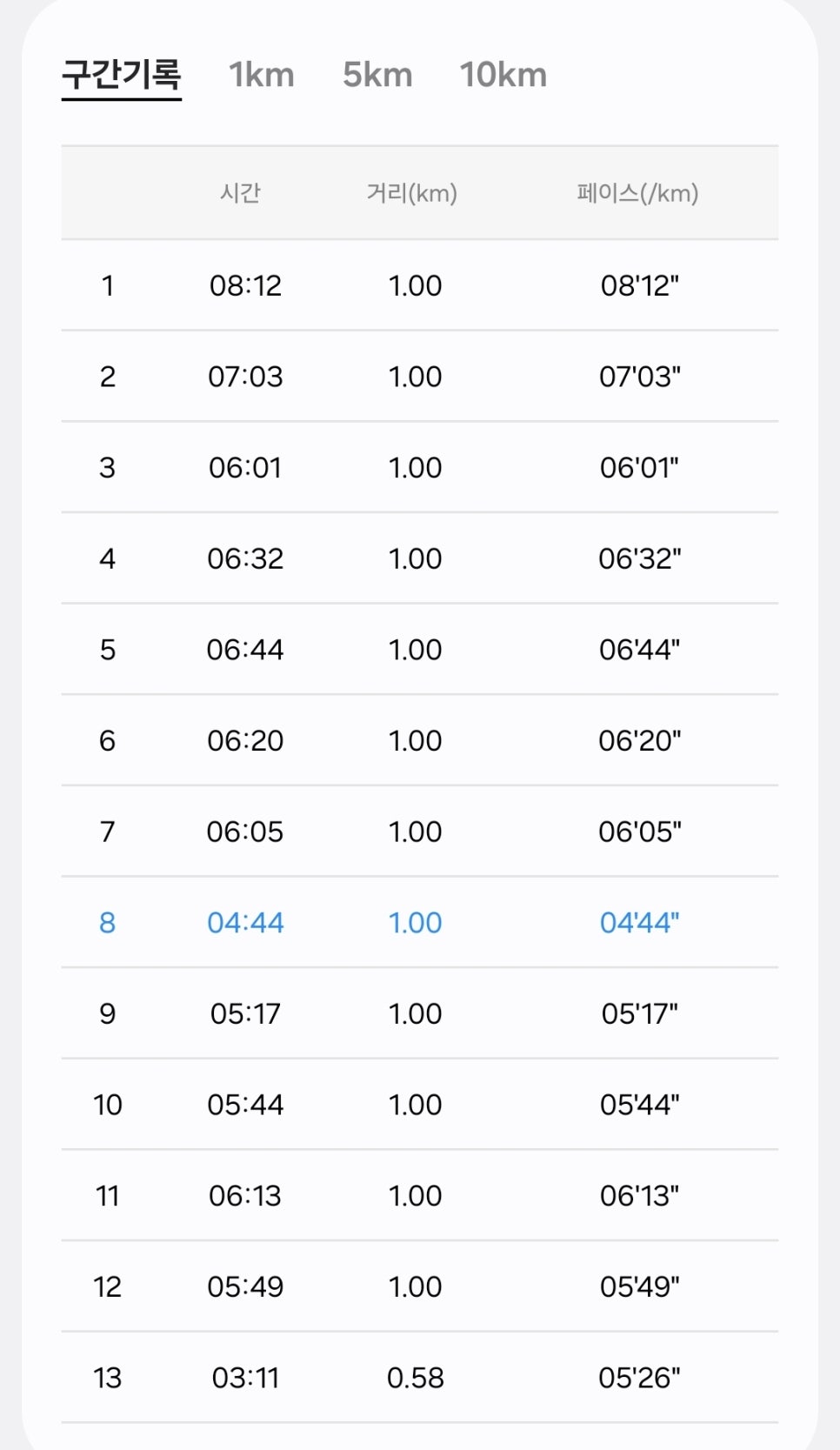
Task: Select the 구간기록 tab
Action: (x=122, y=76)
